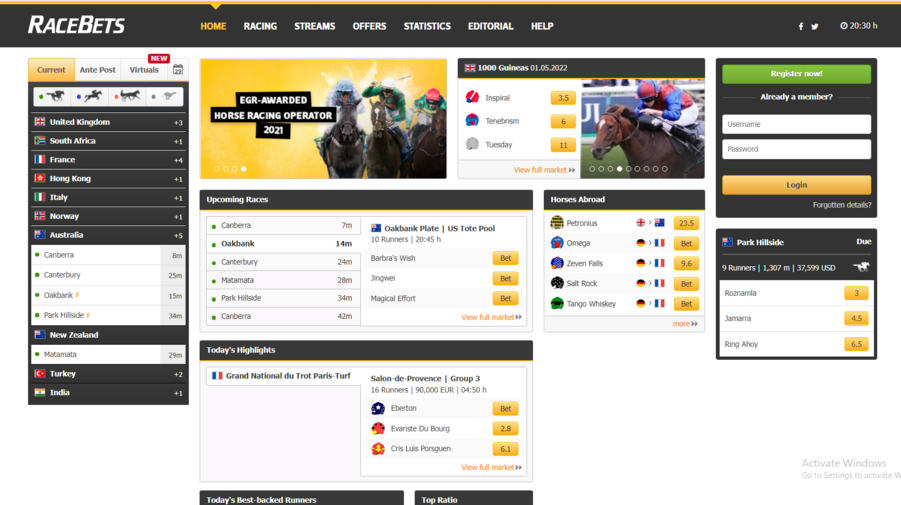The height and width of the screenshot is (505, 901).
Task: Open the RaceBets Facebook page icon
Action: point(800,27)
